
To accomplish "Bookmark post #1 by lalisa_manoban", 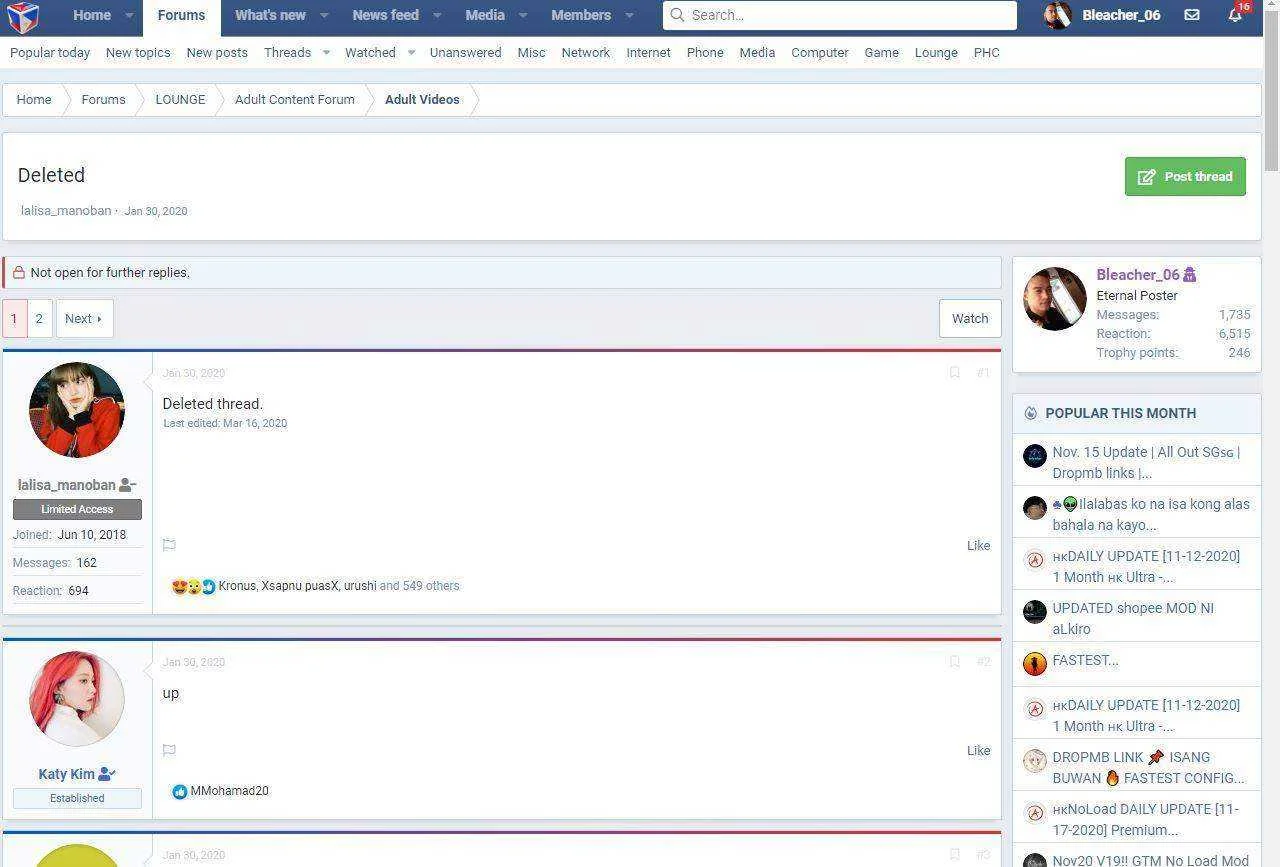I will click(954, 372).
